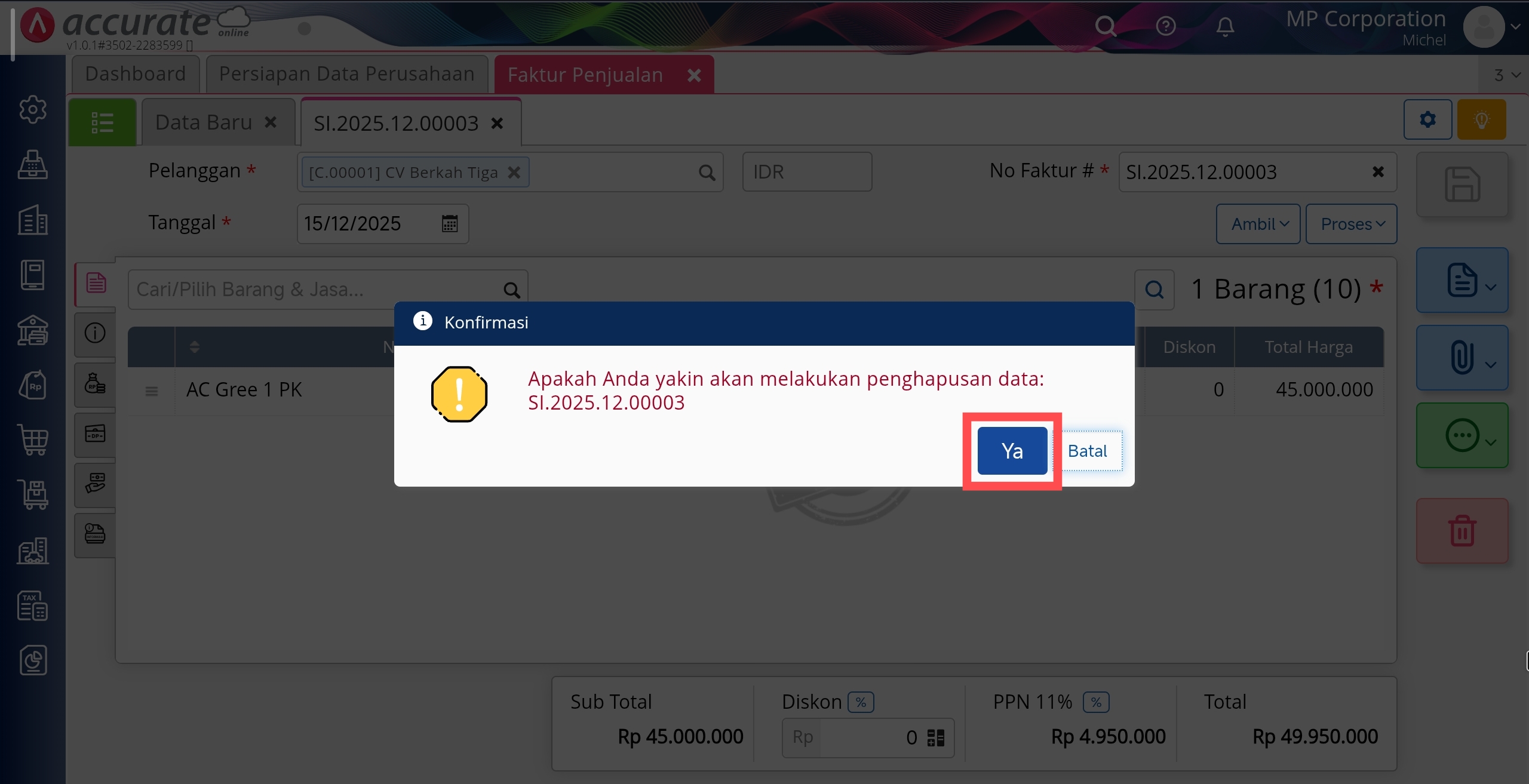Image resolution: width=1529 pixels, height=784 pixels.
Task: Expand the Proses dropdown
Action: pyautogui.click(x=1351, y=224)
